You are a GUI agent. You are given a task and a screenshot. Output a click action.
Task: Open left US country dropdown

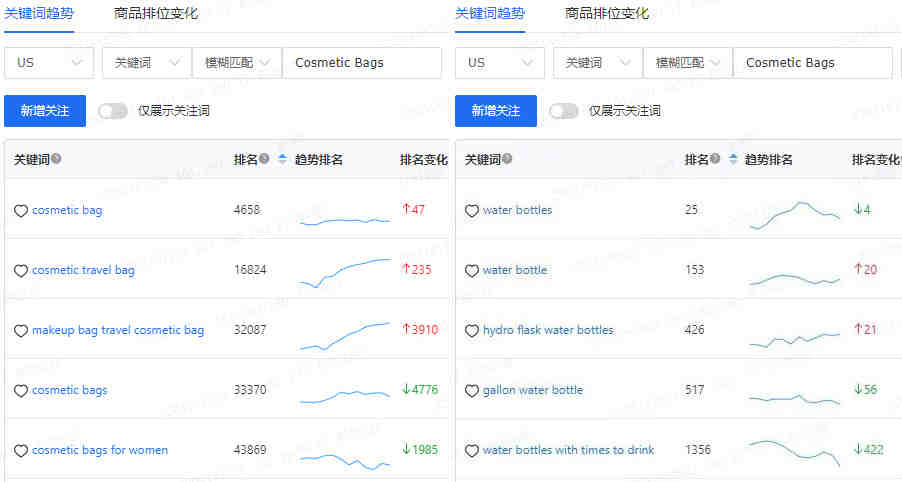(49, 63)
